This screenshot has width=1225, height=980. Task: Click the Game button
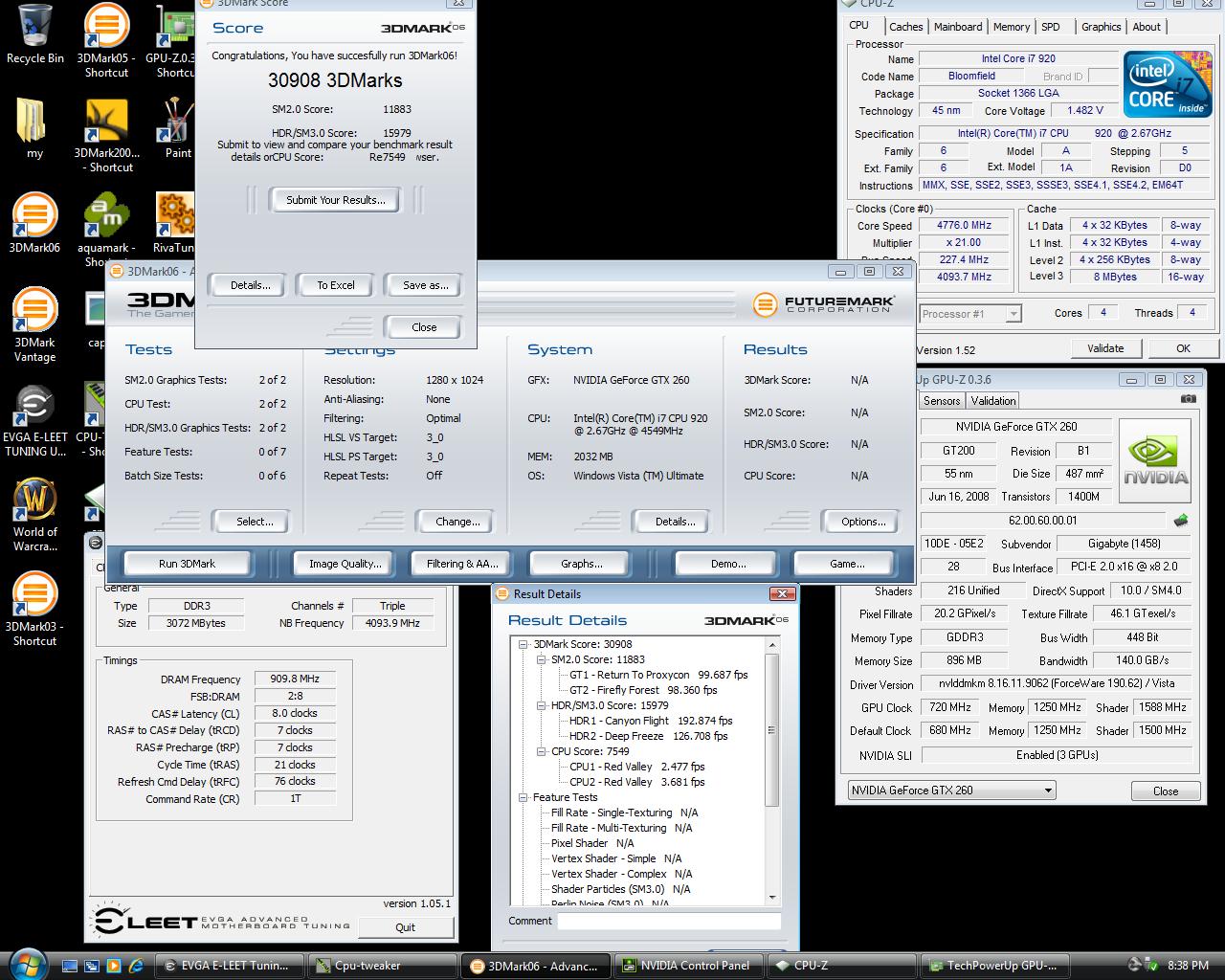click(847, 564)
